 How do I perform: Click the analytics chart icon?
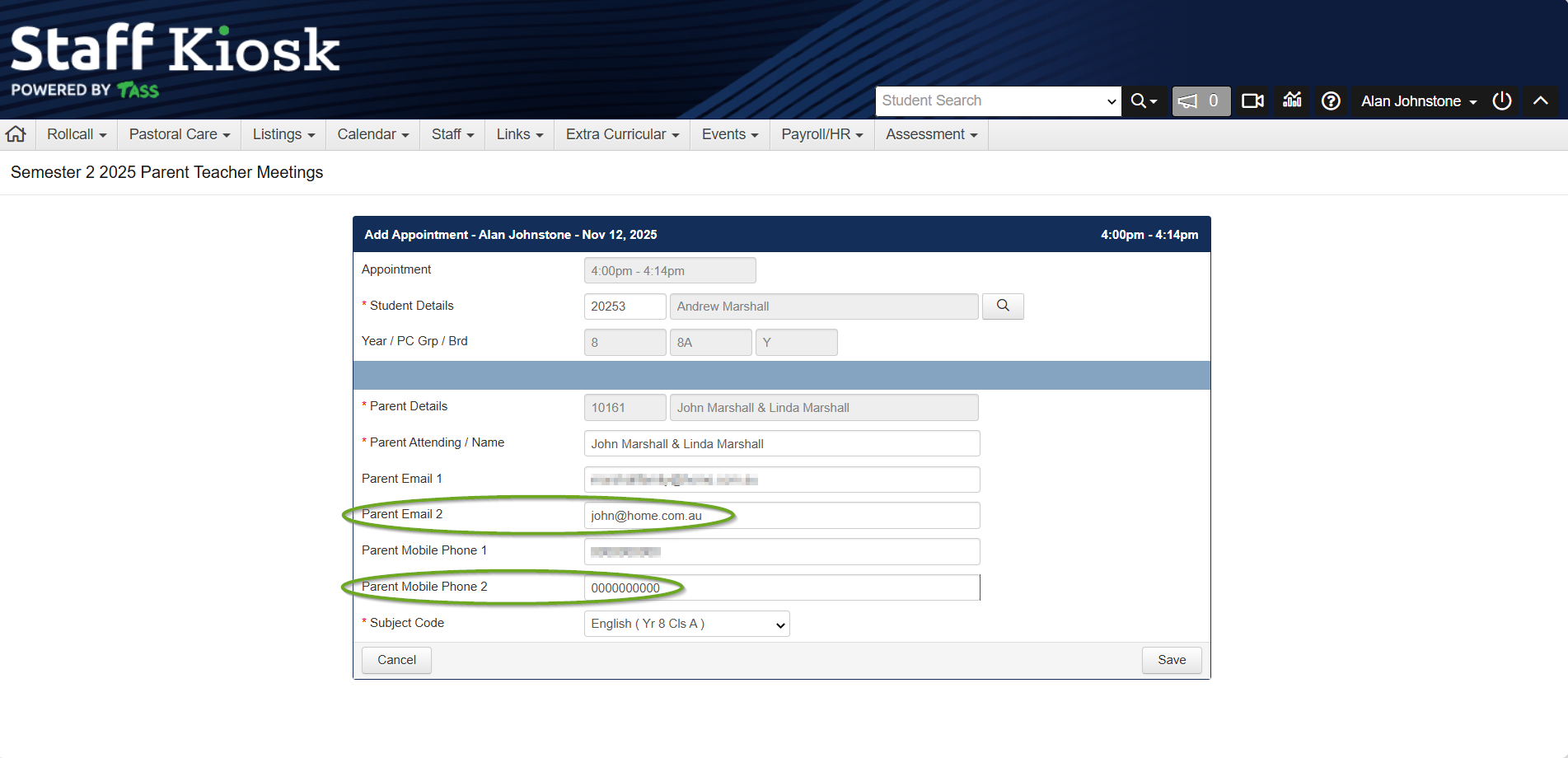pyautogui.click(x=1292, y=101)
